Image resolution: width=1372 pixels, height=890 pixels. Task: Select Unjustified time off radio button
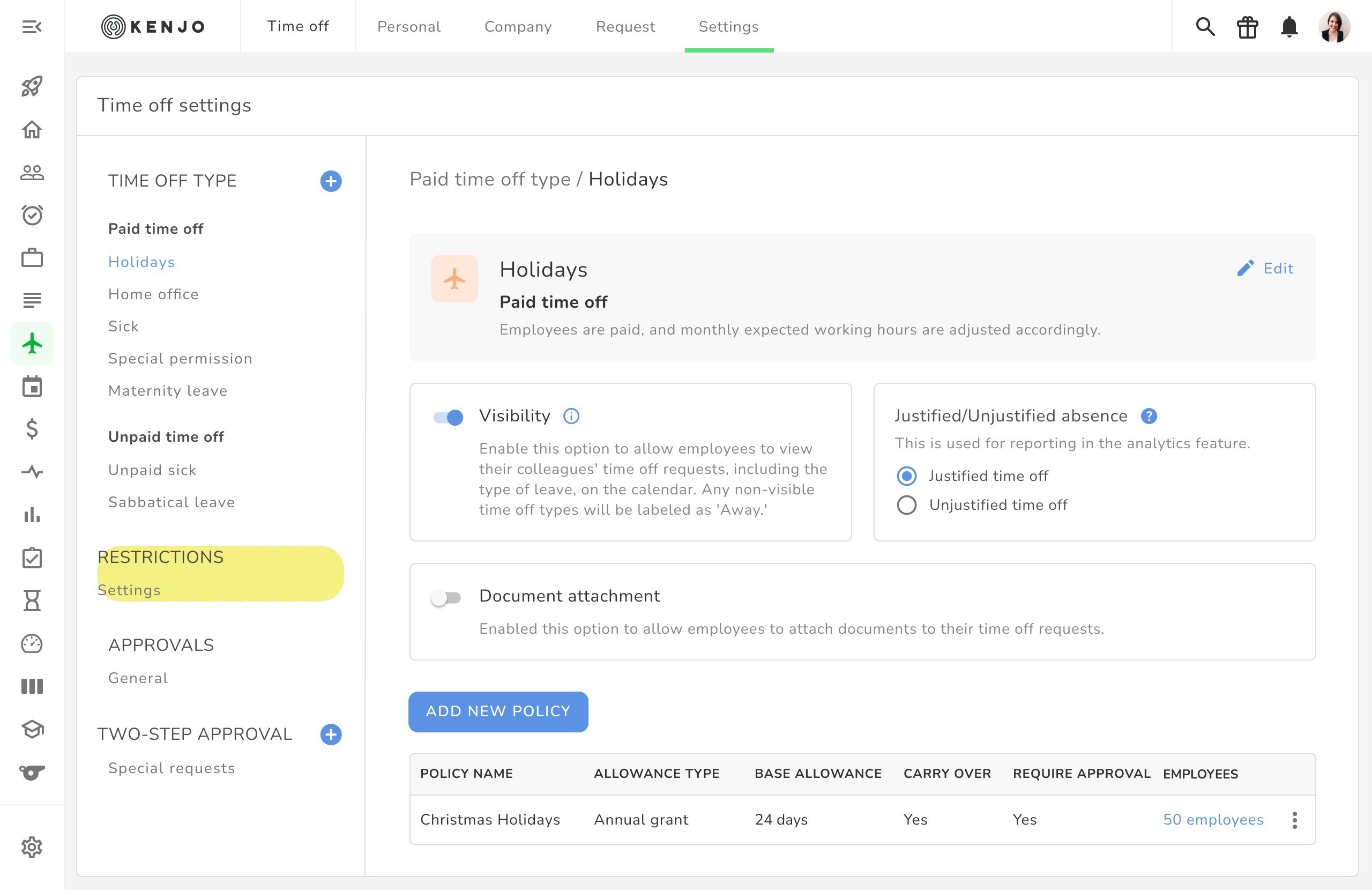coord(906,505)
